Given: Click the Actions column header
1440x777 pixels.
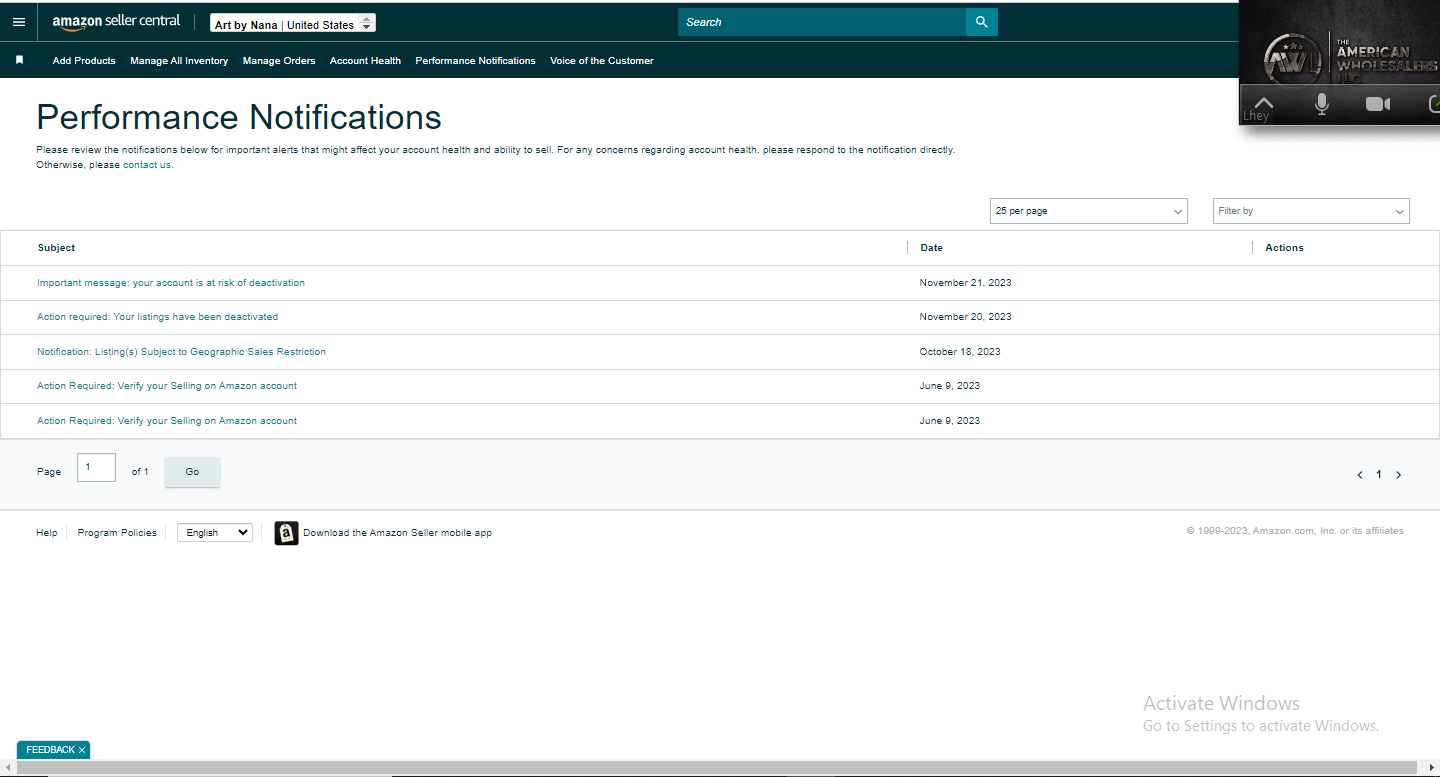Looking at the screenshot, I should point(1285,248).
